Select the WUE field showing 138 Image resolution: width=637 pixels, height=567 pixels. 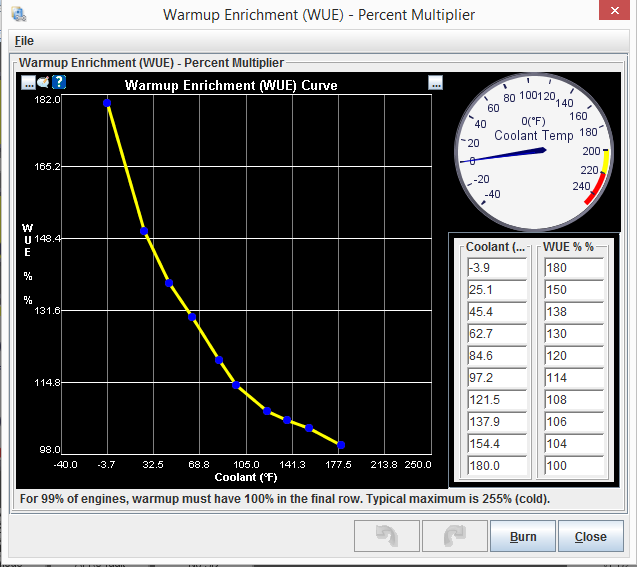click(x=574, y=312)
